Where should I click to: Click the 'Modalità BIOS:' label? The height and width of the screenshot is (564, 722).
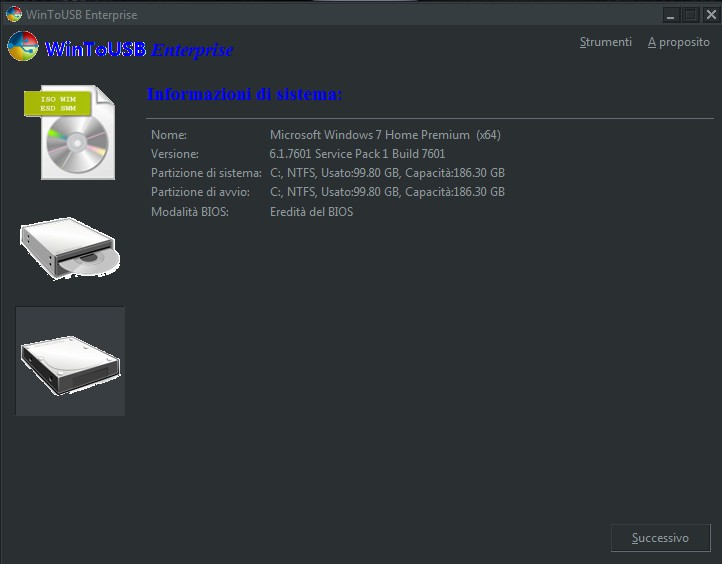coord(190,212)
